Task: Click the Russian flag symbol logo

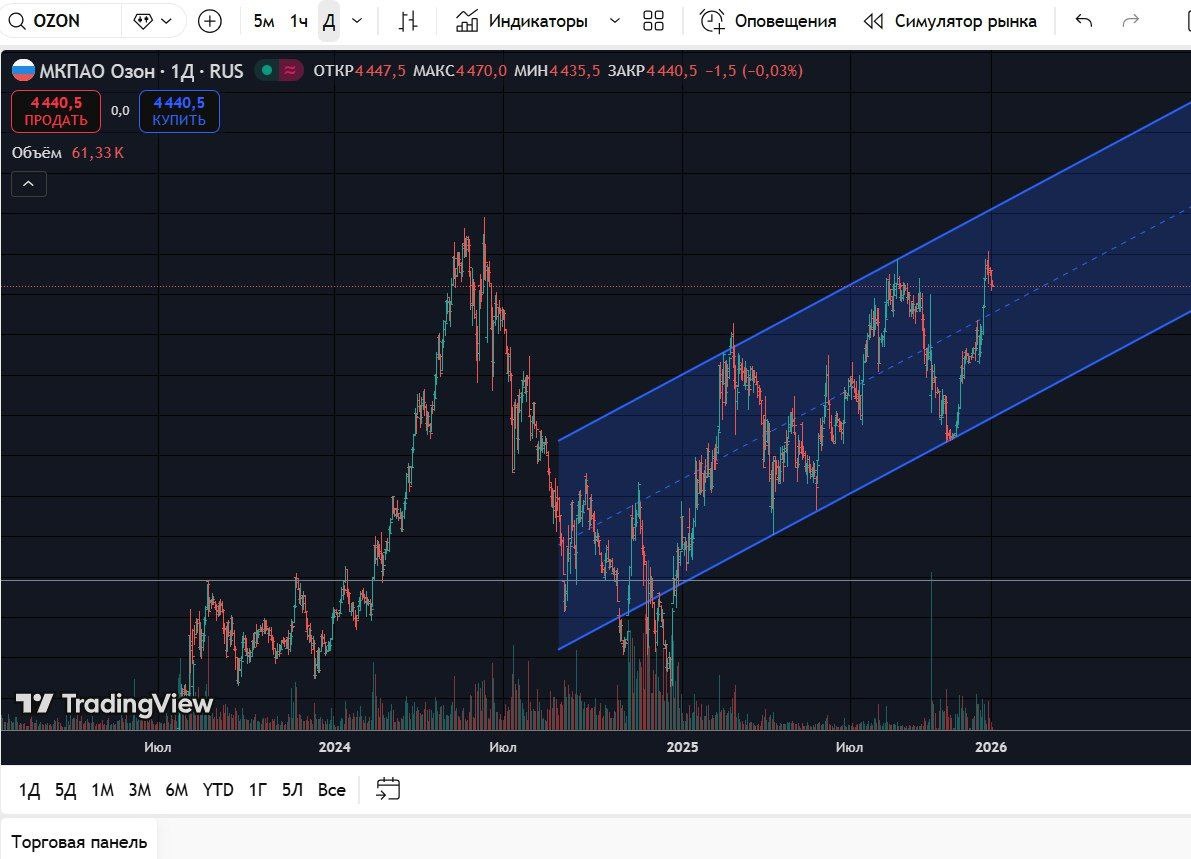Action: pyautogui.click(x=23, y=71)
